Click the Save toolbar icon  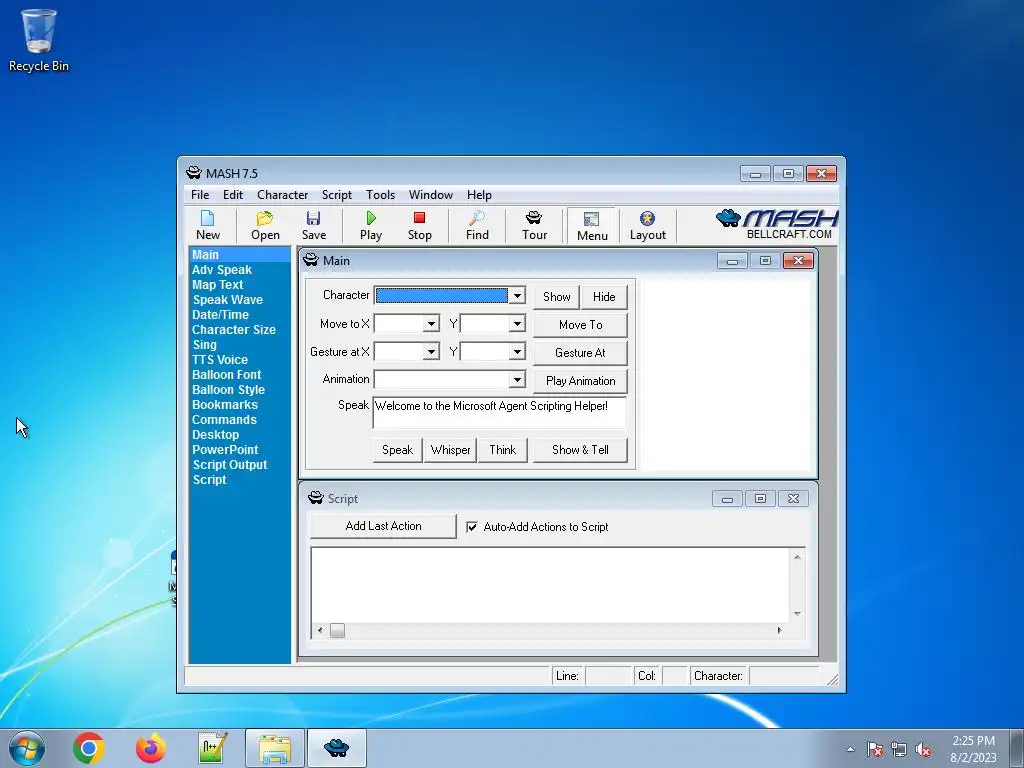pos(313,225)
